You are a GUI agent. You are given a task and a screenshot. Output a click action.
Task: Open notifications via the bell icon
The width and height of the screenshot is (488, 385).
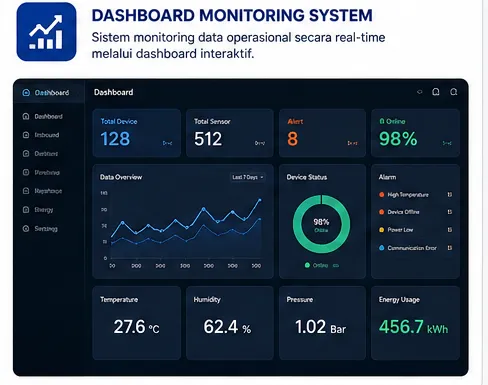pos(436,92)
